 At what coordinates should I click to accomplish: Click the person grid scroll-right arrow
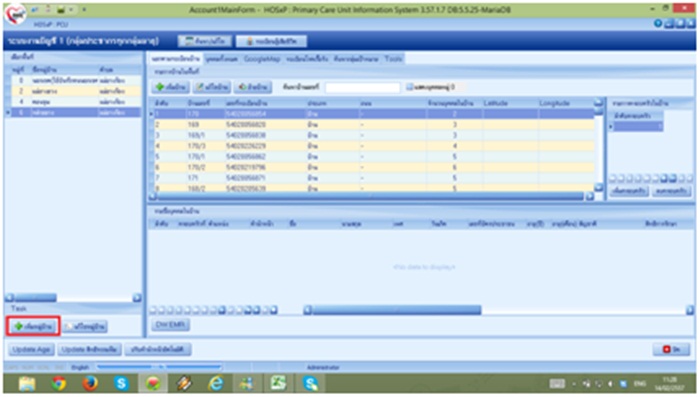[x=690, y=310]
